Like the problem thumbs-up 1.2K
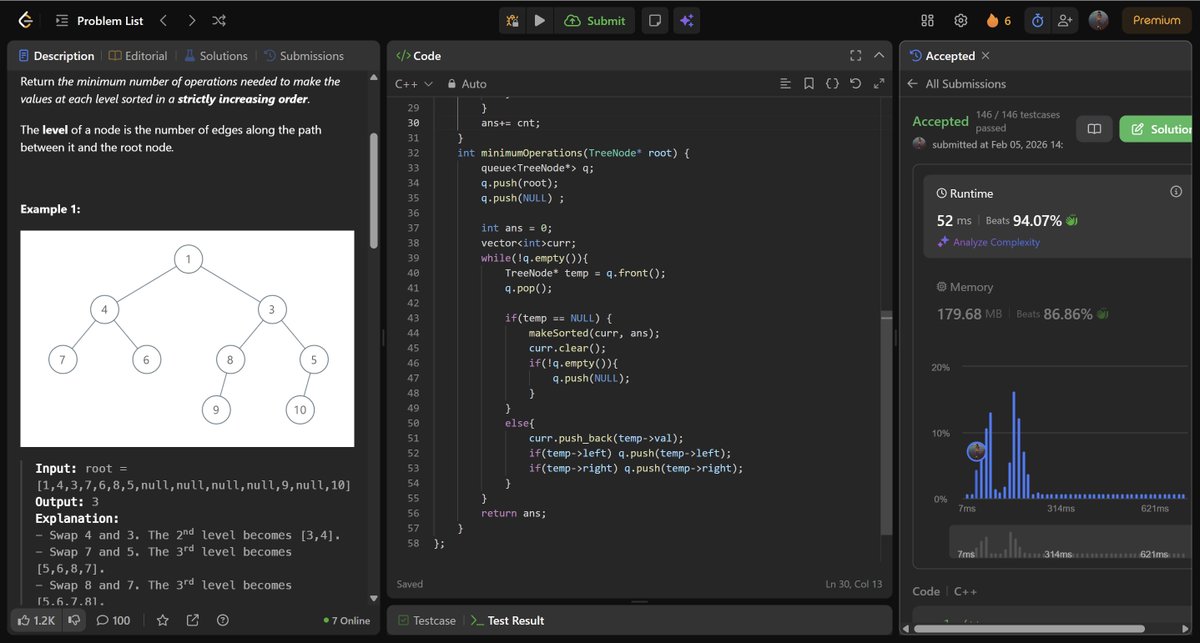The image size is (1200, 643). coord(36,620)
